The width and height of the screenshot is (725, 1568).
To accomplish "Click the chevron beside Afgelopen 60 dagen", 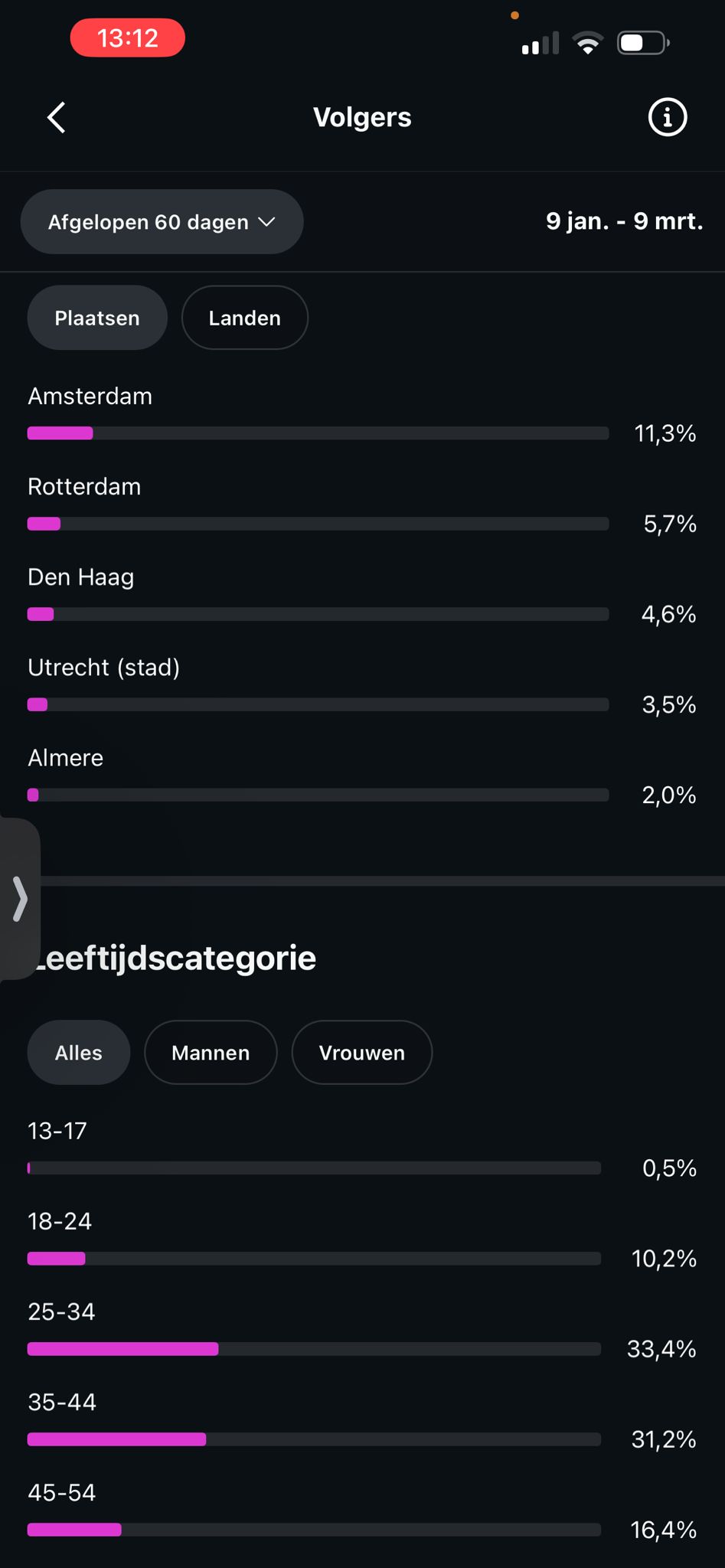I will (x=266, y=222).
